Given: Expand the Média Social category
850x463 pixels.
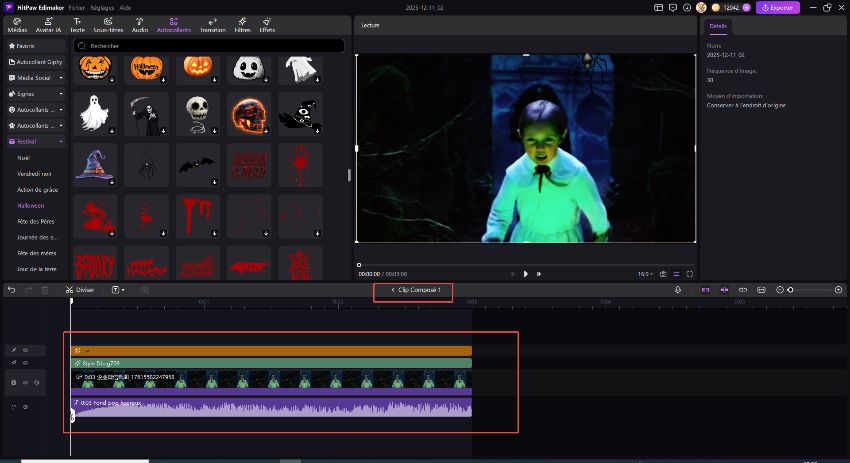Looking at the screenshot, I should [36, 78].
